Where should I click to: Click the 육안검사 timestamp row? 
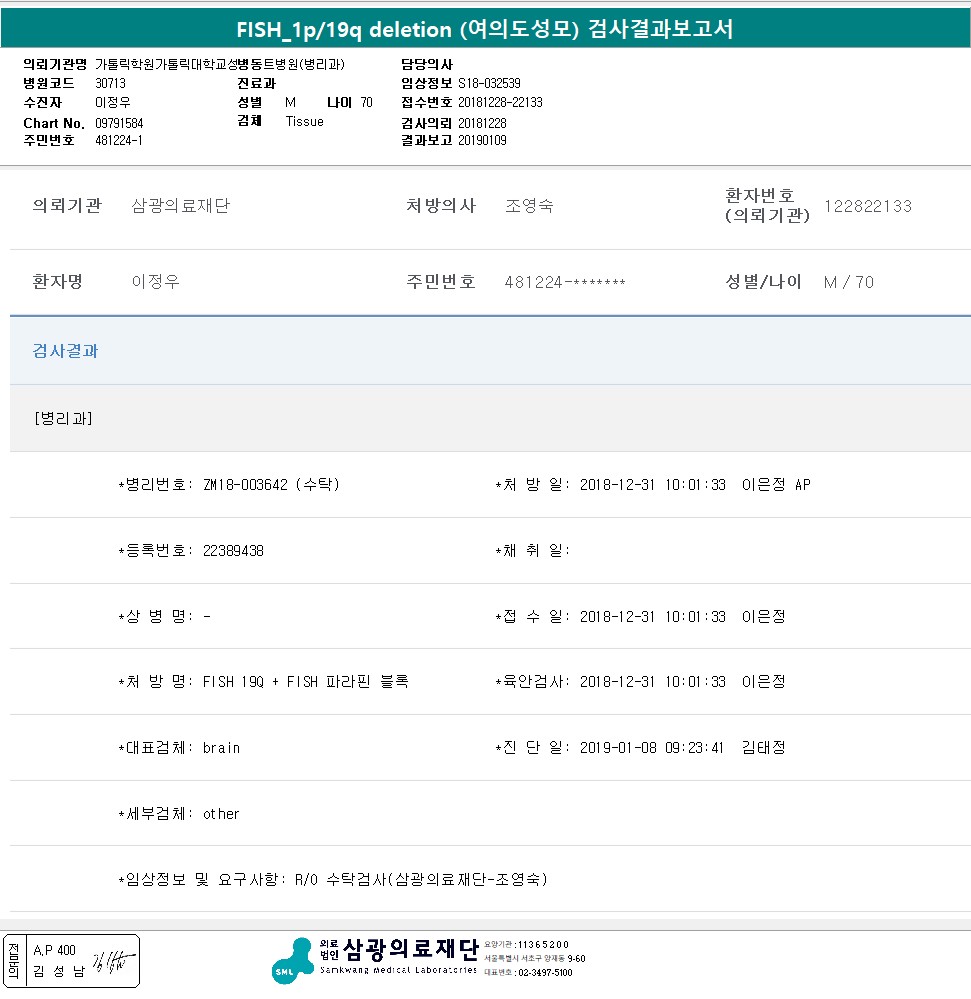[640, 682]
